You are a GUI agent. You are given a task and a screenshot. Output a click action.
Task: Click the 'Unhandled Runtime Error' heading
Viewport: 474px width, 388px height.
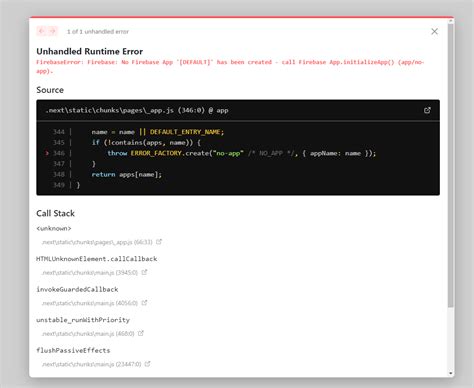point(90,51)
